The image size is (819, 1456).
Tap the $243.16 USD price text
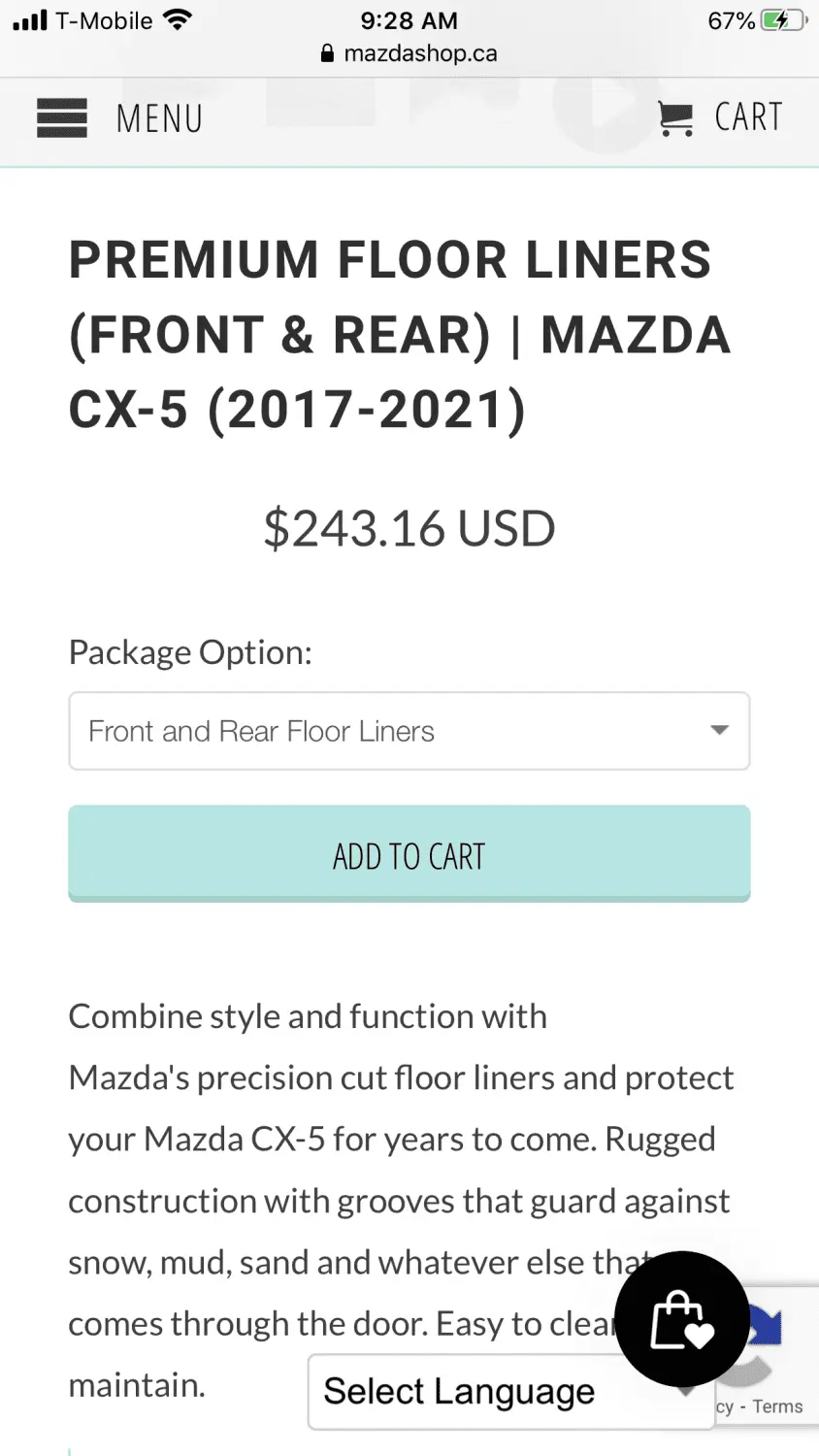pos(409,529)
